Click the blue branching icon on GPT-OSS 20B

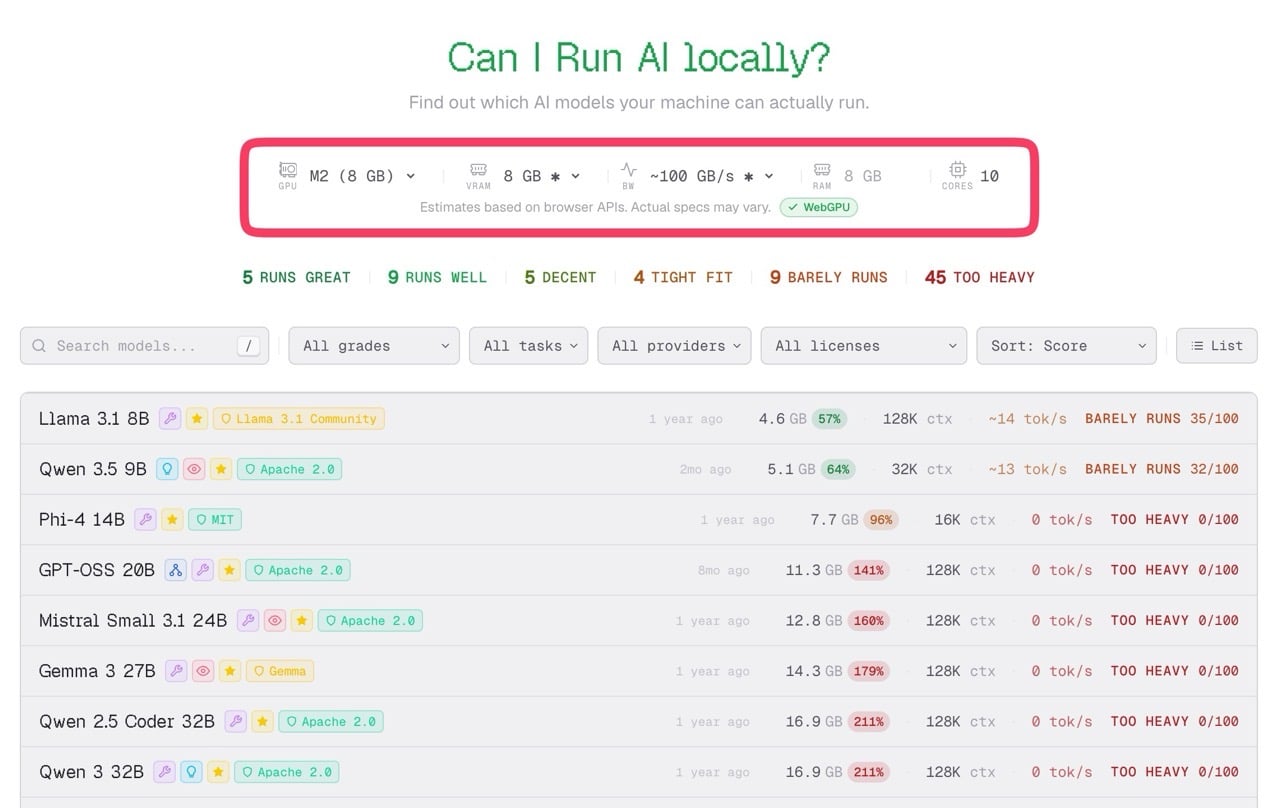(176, 570)
